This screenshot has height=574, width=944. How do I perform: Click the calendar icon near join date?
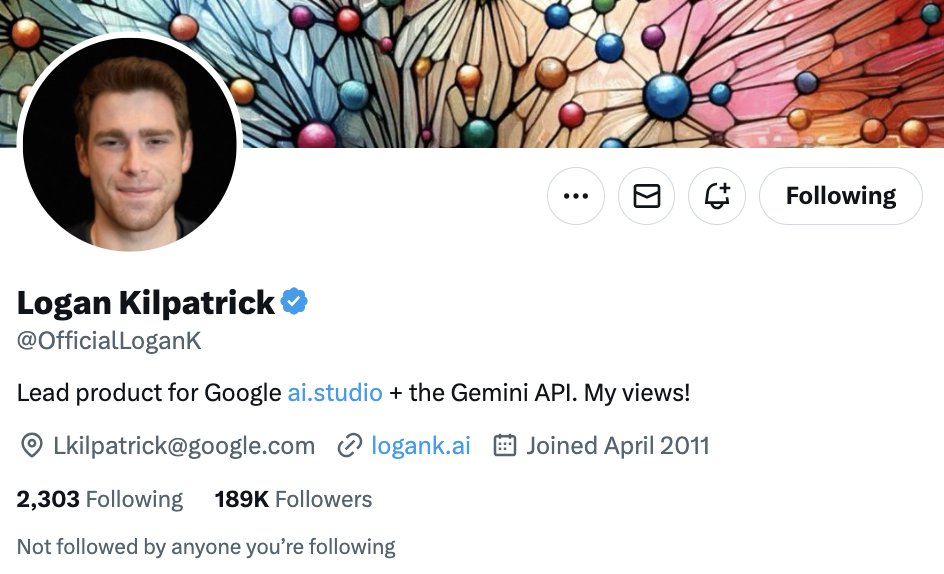(505, 446)
